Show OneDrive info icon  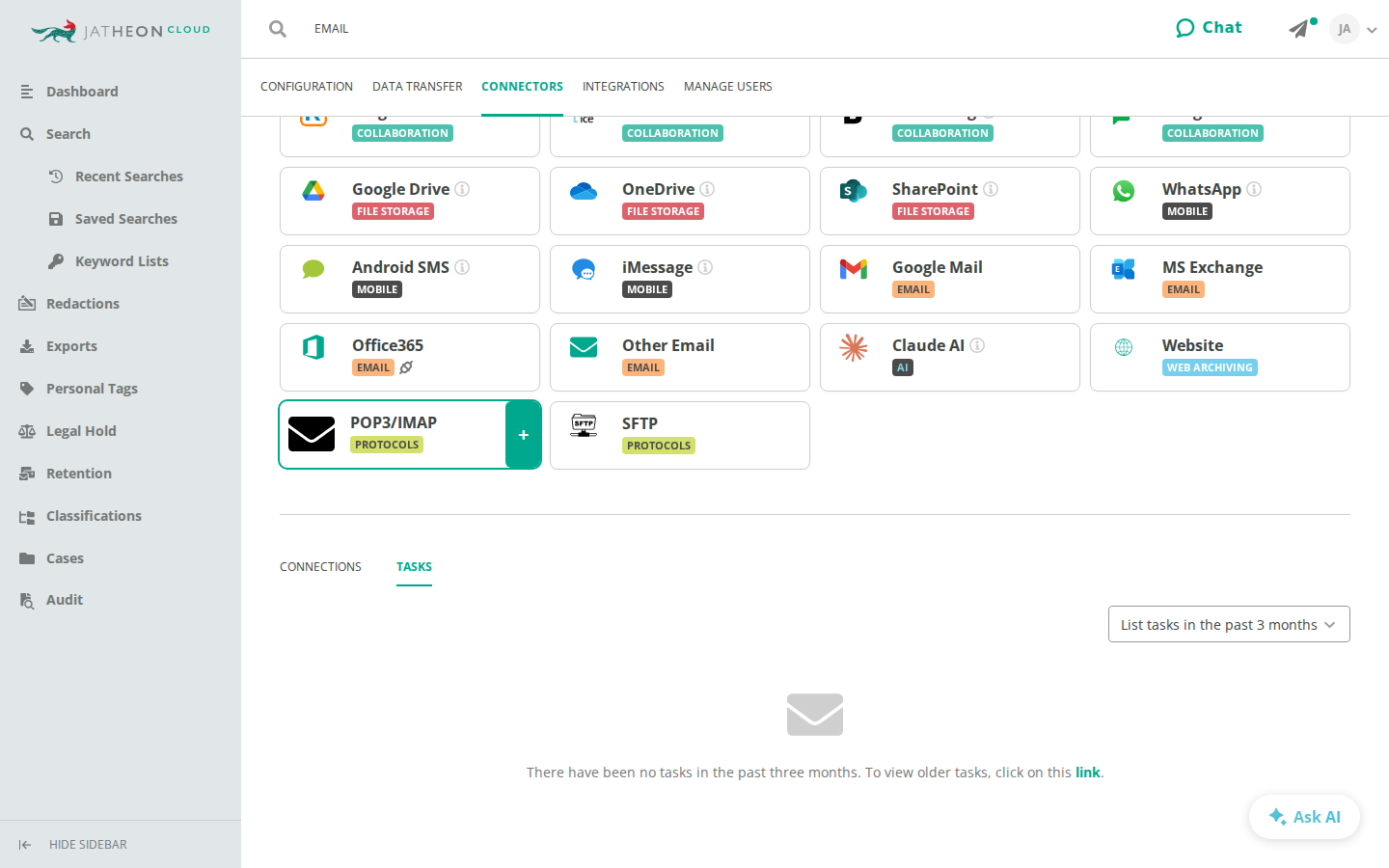(x=707, y=189)
